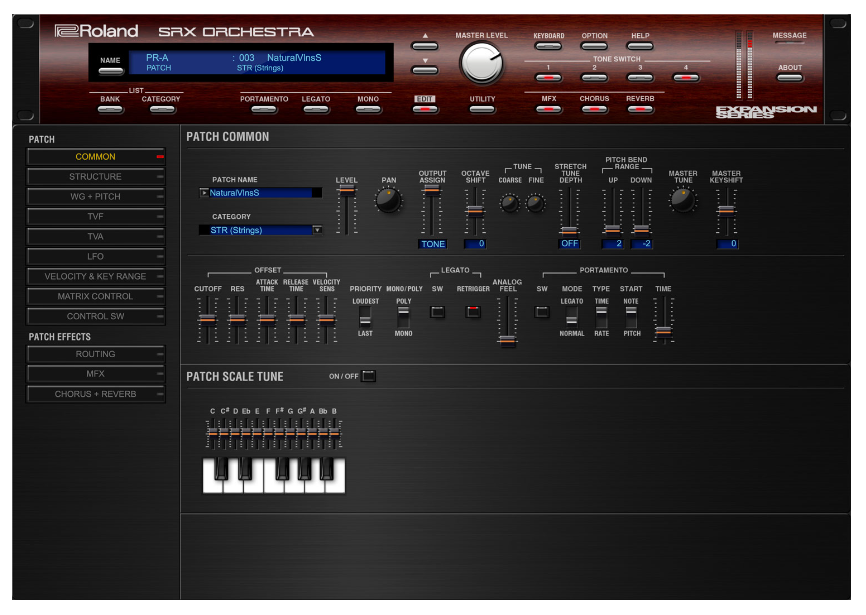Click the Level slider

pos(346,210)
